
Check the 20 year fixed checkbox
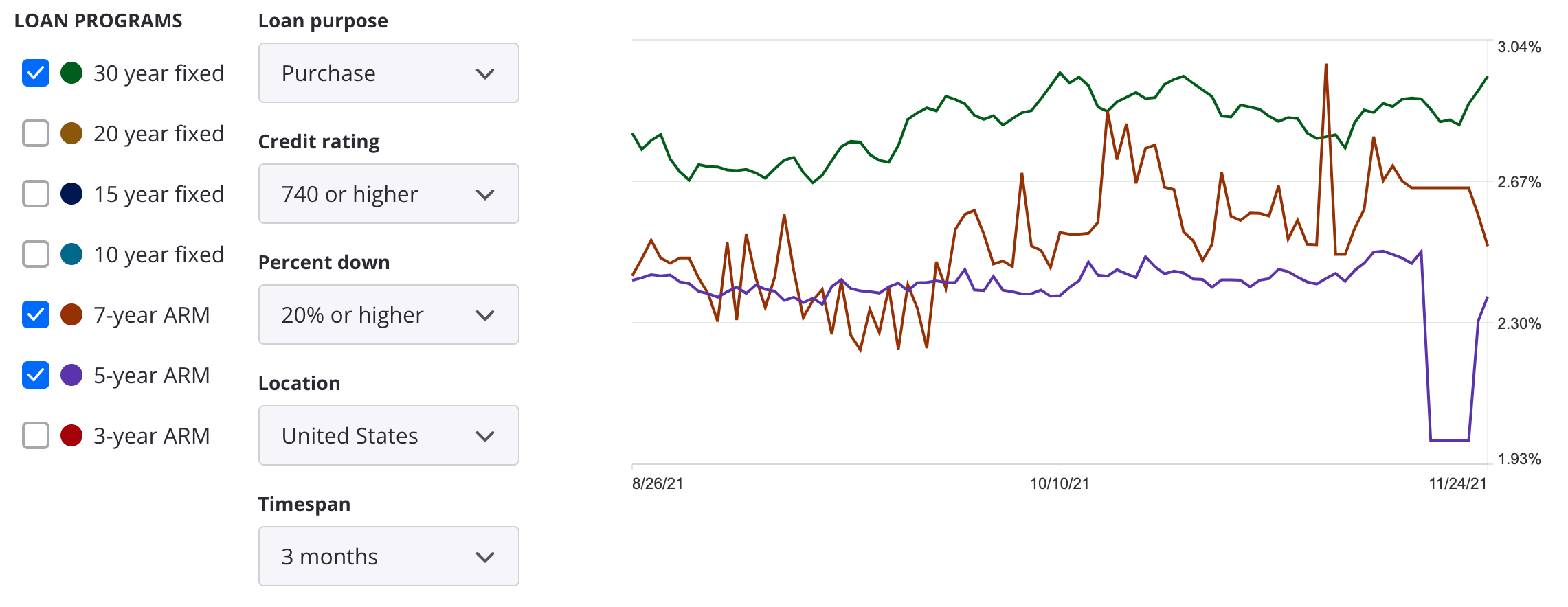point(36,133)
